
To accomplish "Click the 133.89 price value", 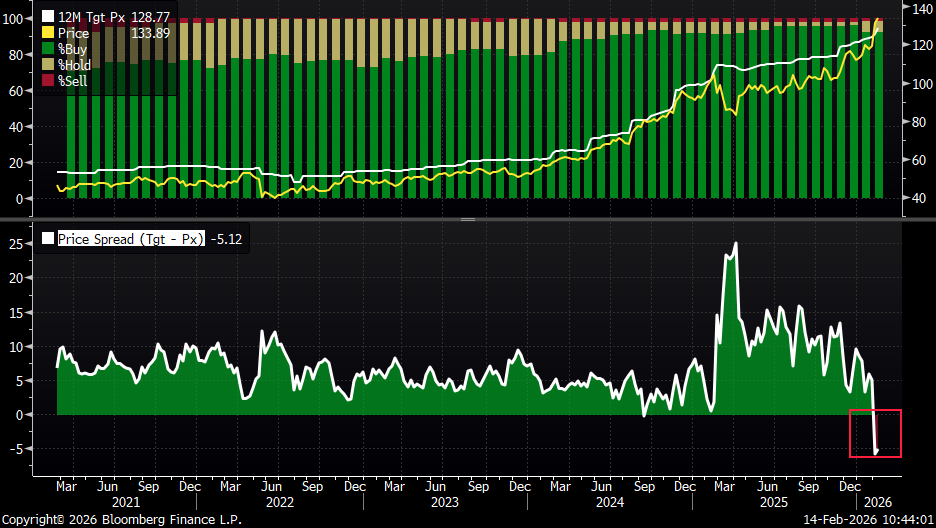I will [x=150, y=33].
